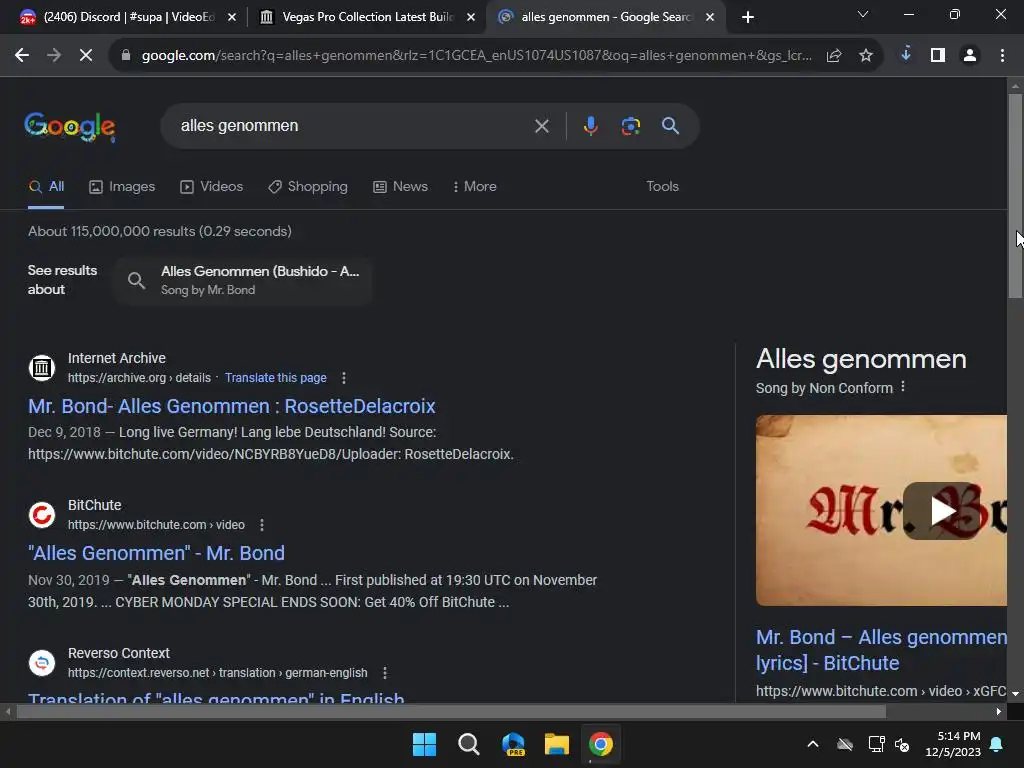Screen dimensions: 1024x768
Task: Open Song by Non Conform options menu
Action: point(903,387)
